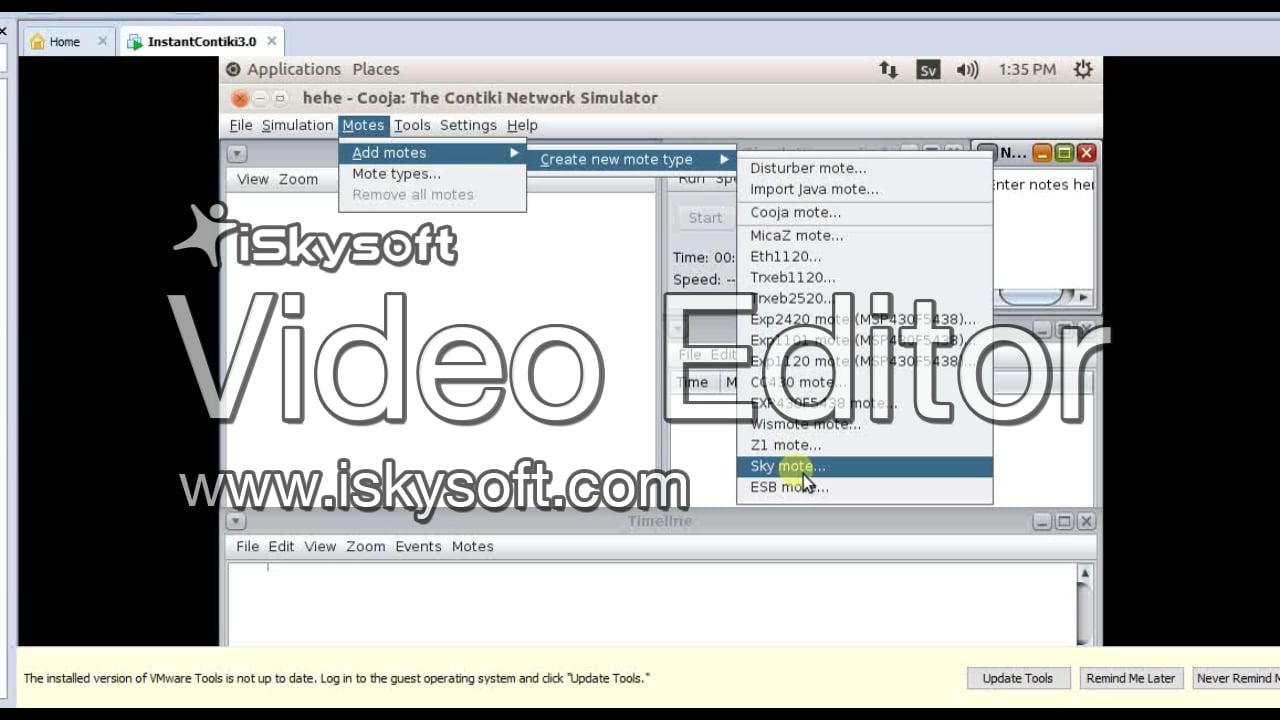Open the Tools menu
This screenshot has width=1280, height=720.
point(412,125)
